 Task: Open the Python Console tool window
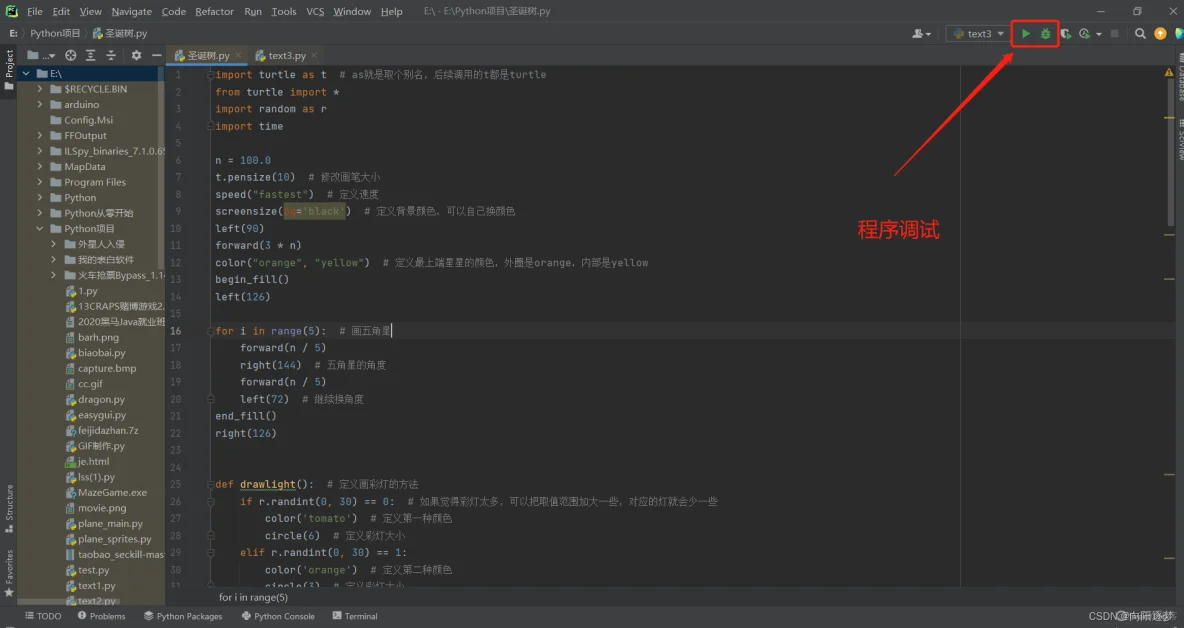tap(278, 616)
